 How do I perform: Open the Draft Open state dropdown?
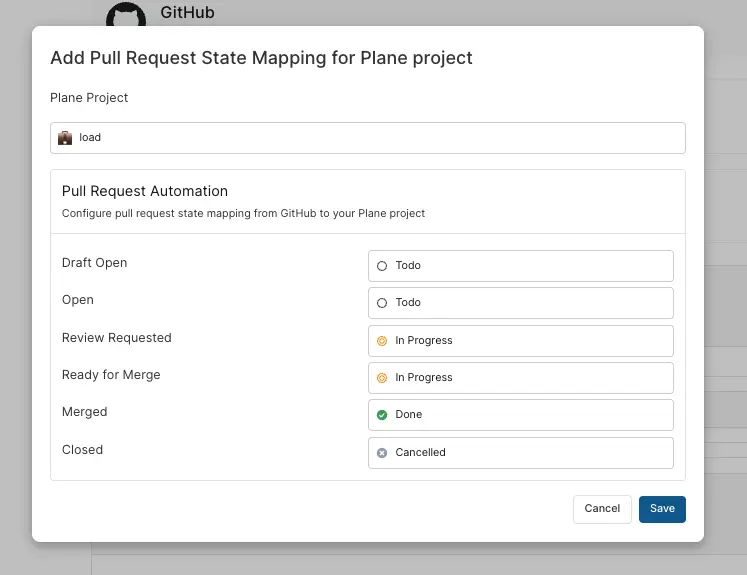(520, 266)
